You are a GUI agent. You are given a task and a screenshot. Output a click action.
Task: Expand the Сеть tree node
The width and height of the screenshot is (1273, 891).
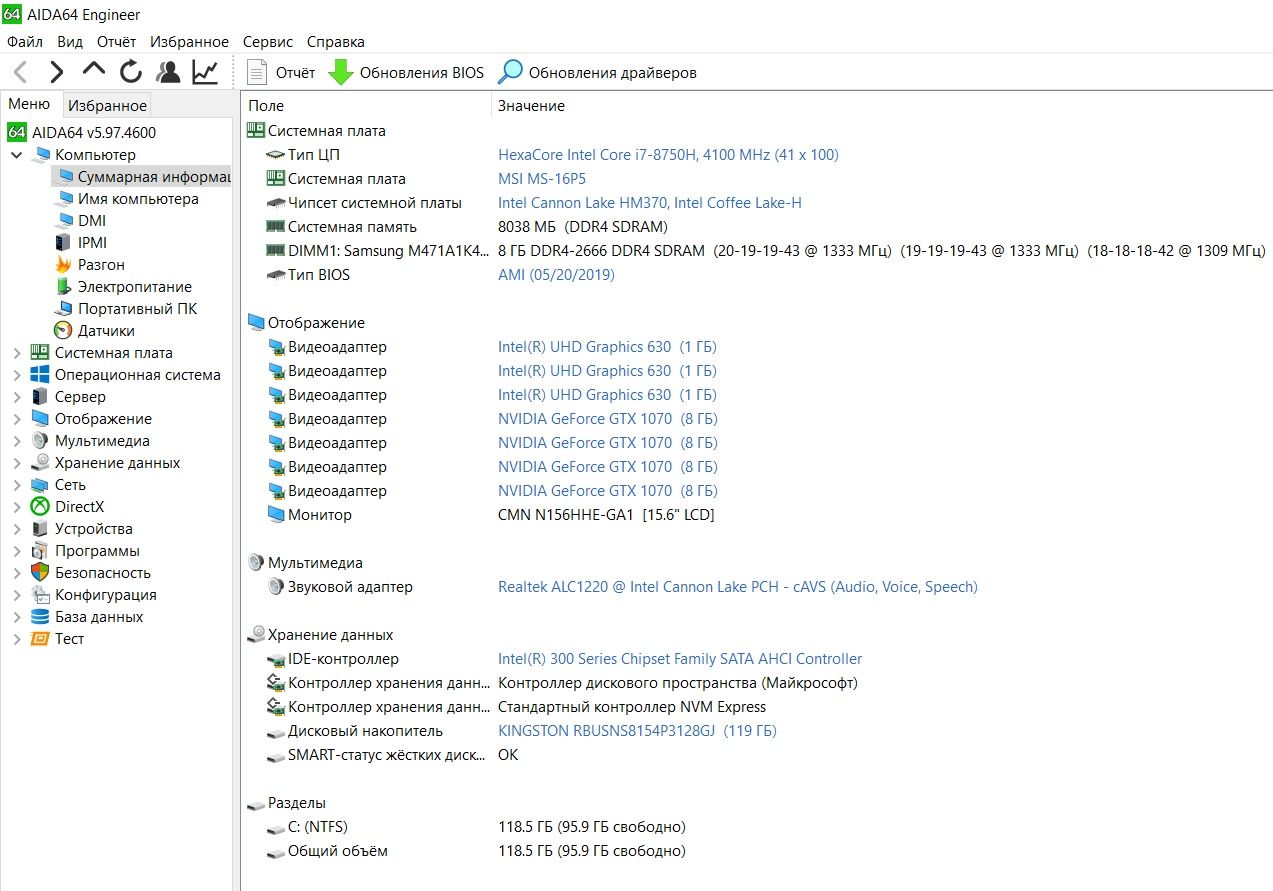(x=17, y=485)
